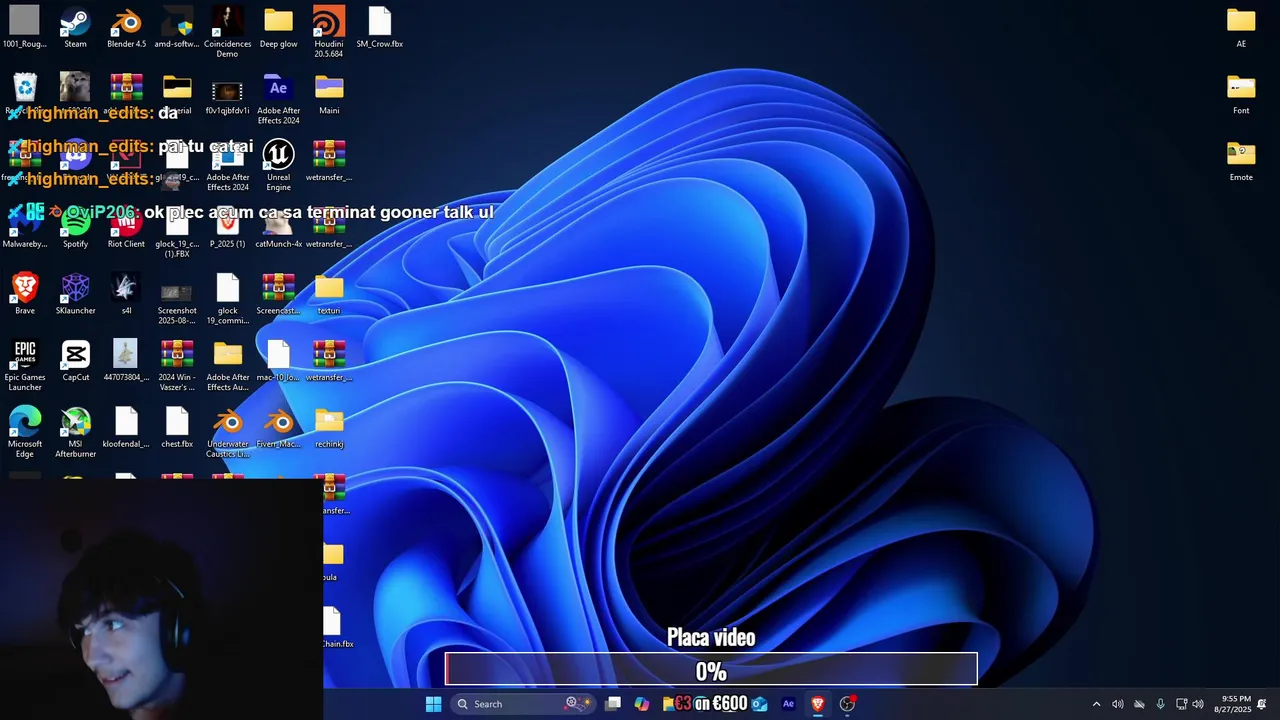This screenshot has height=720, width=1280.
Task: Launch the MSI Afterburner shortcut
Action: point(75,432)
